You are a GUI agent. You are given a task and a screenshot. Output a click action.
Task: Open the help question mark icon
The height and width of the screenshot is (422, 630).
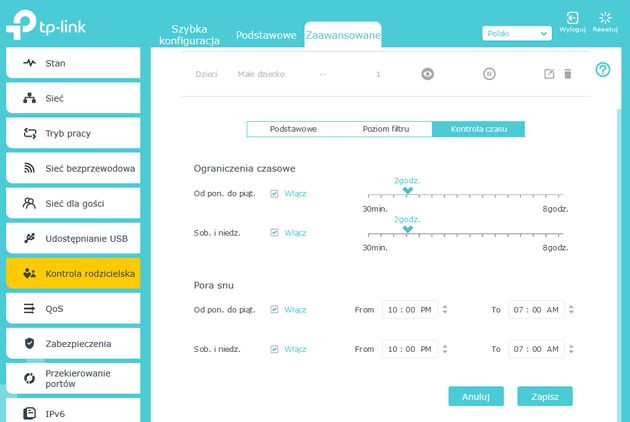click(x=603, y=70)
